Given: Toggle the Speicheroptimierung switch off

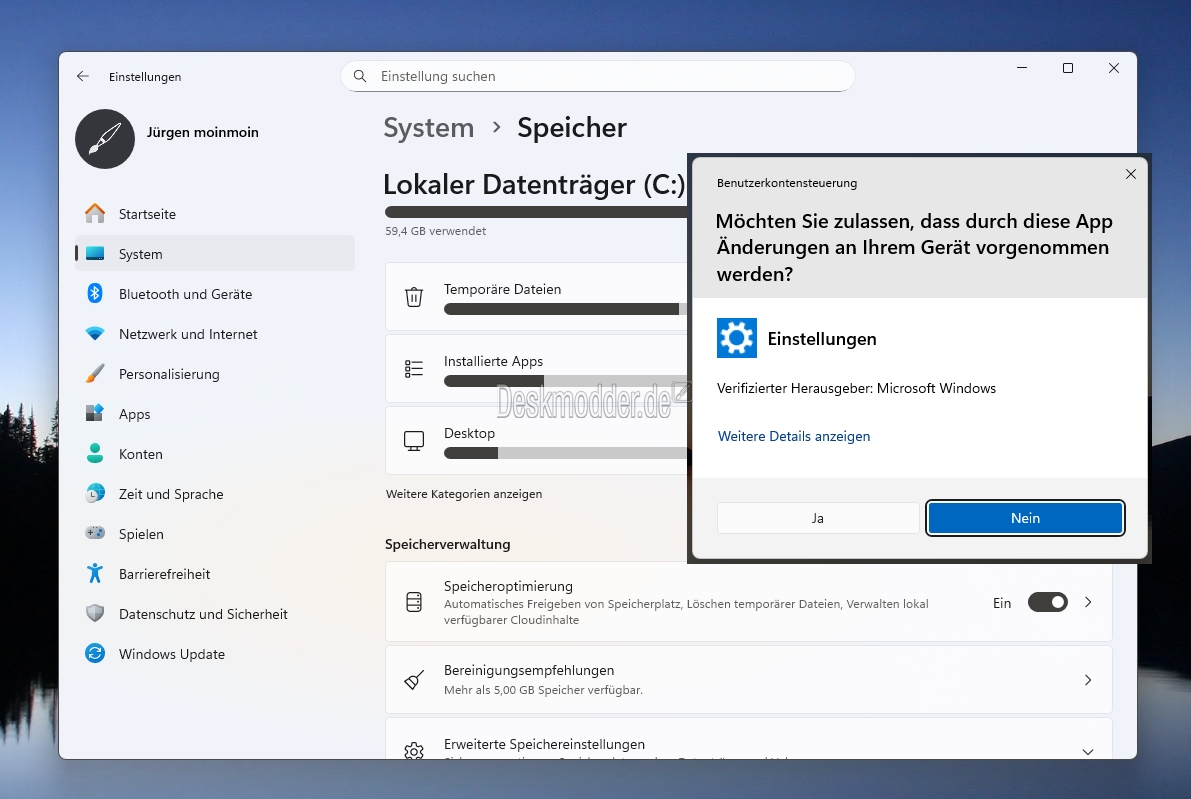Looking at the screenshot, I should click(1047, 602).
